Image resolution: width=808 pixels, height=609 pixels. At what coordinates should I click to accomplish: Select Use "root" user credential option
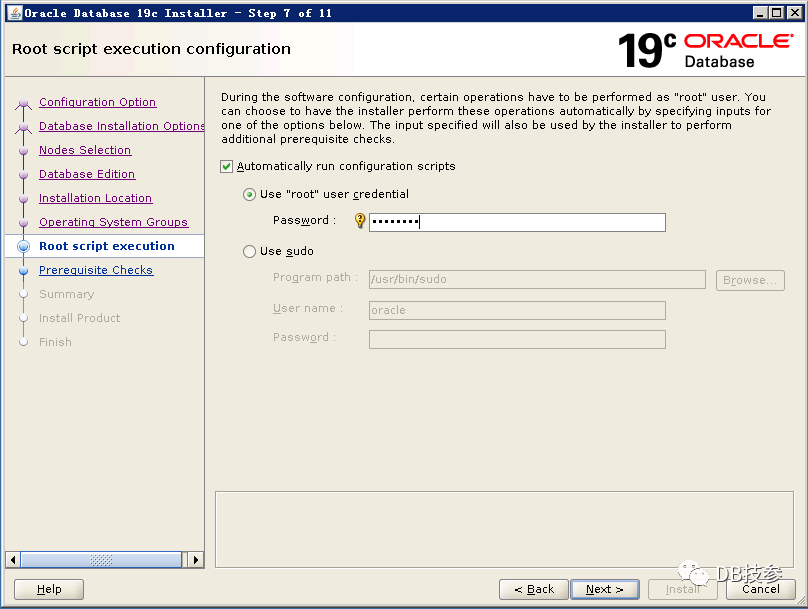coord(250,194)
